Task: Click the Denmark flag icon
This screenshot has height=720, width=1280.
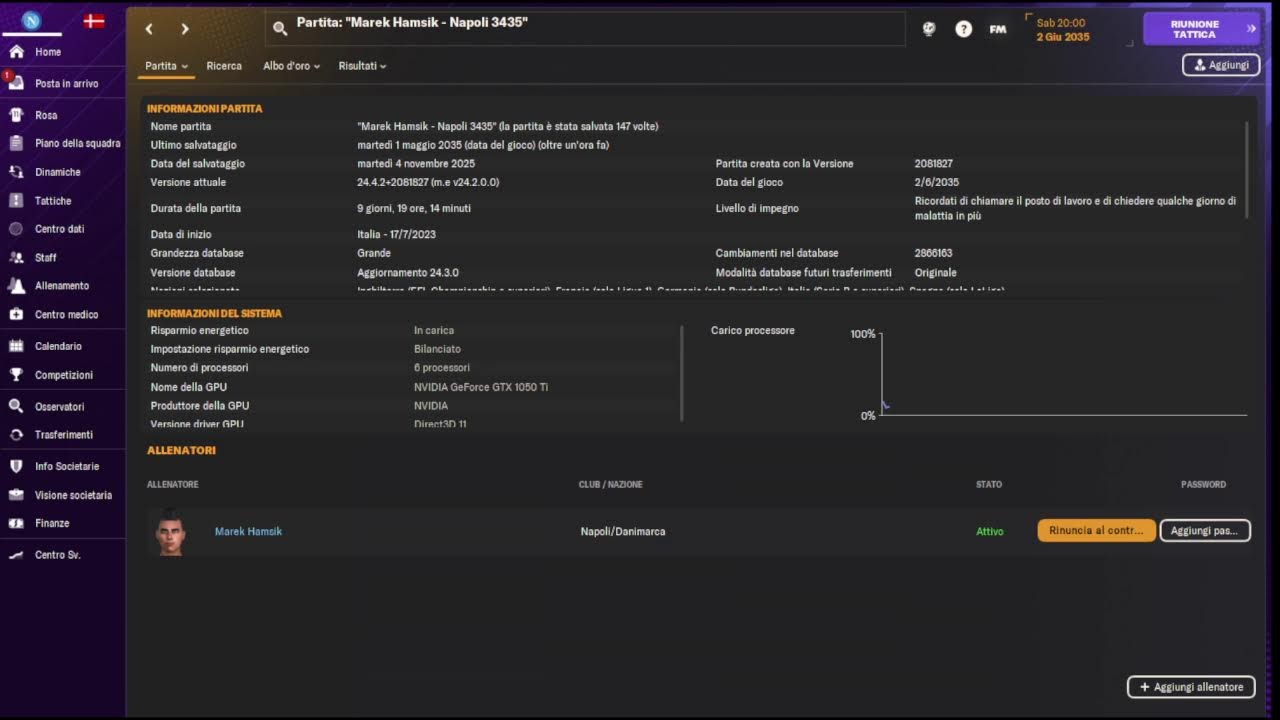Action: click(94, 21)
